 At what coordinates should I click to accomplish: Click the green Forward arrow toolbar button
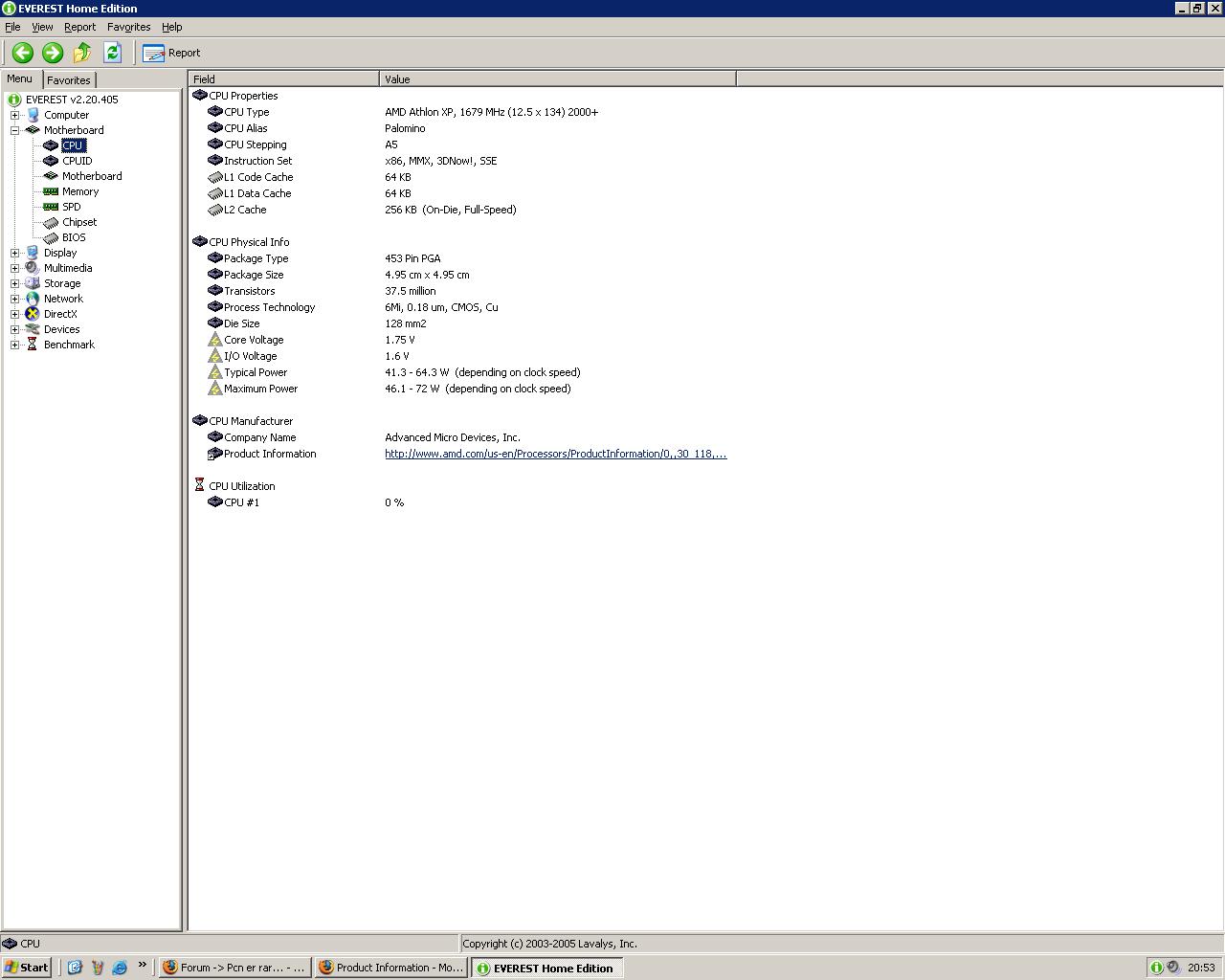(x=53, y=53)
